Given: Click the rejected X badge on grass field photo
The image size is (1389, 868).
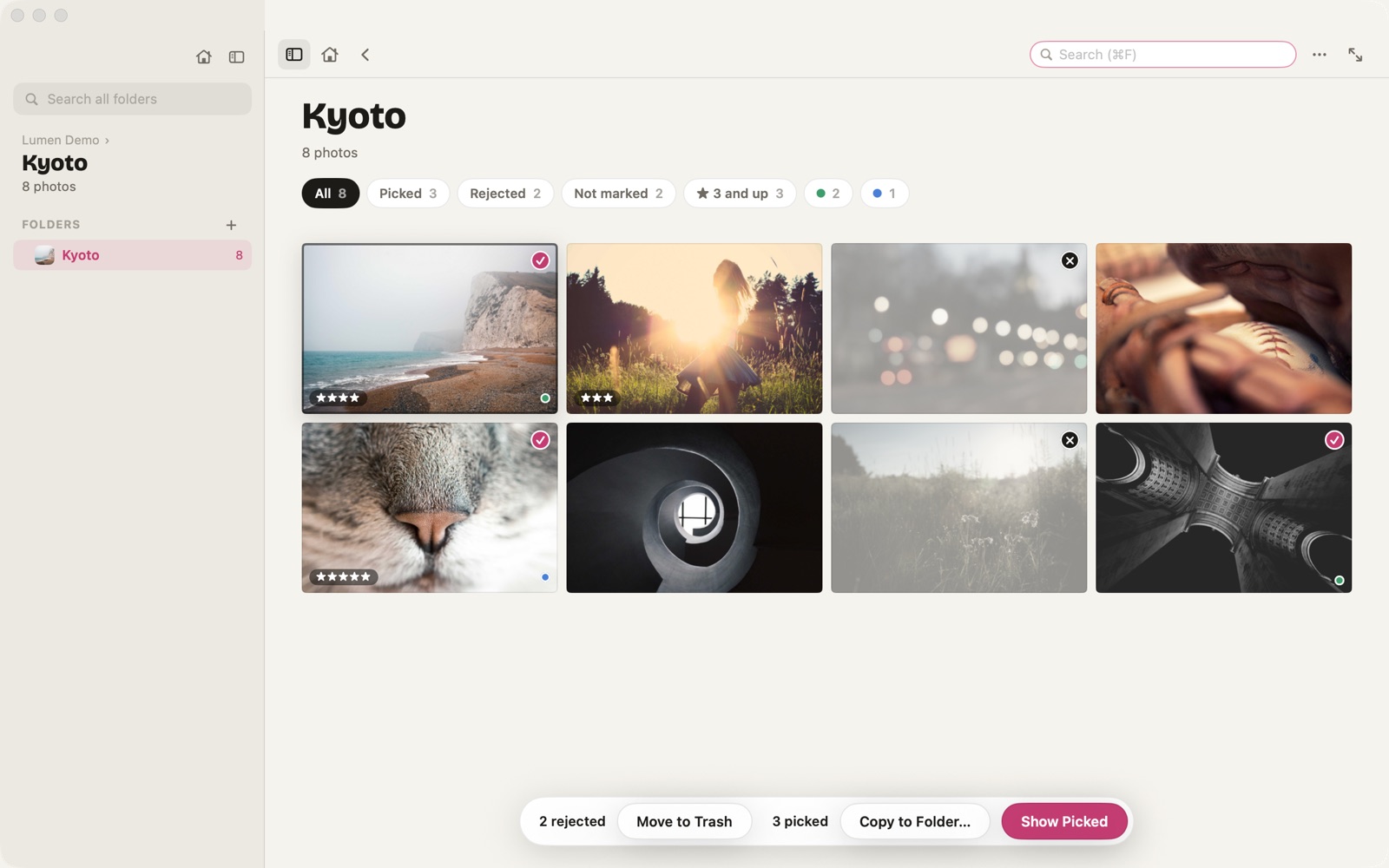Looking at the screenshot, I should 1070,440.
